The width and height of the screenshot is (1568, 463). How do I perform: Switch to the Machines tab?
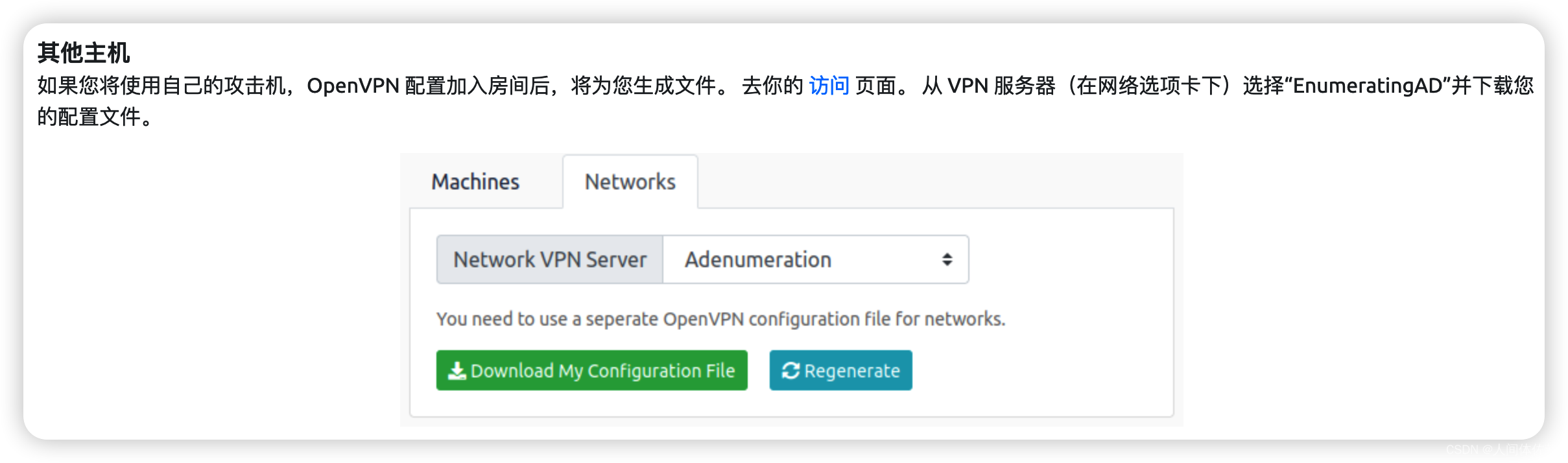click(475, 182)
